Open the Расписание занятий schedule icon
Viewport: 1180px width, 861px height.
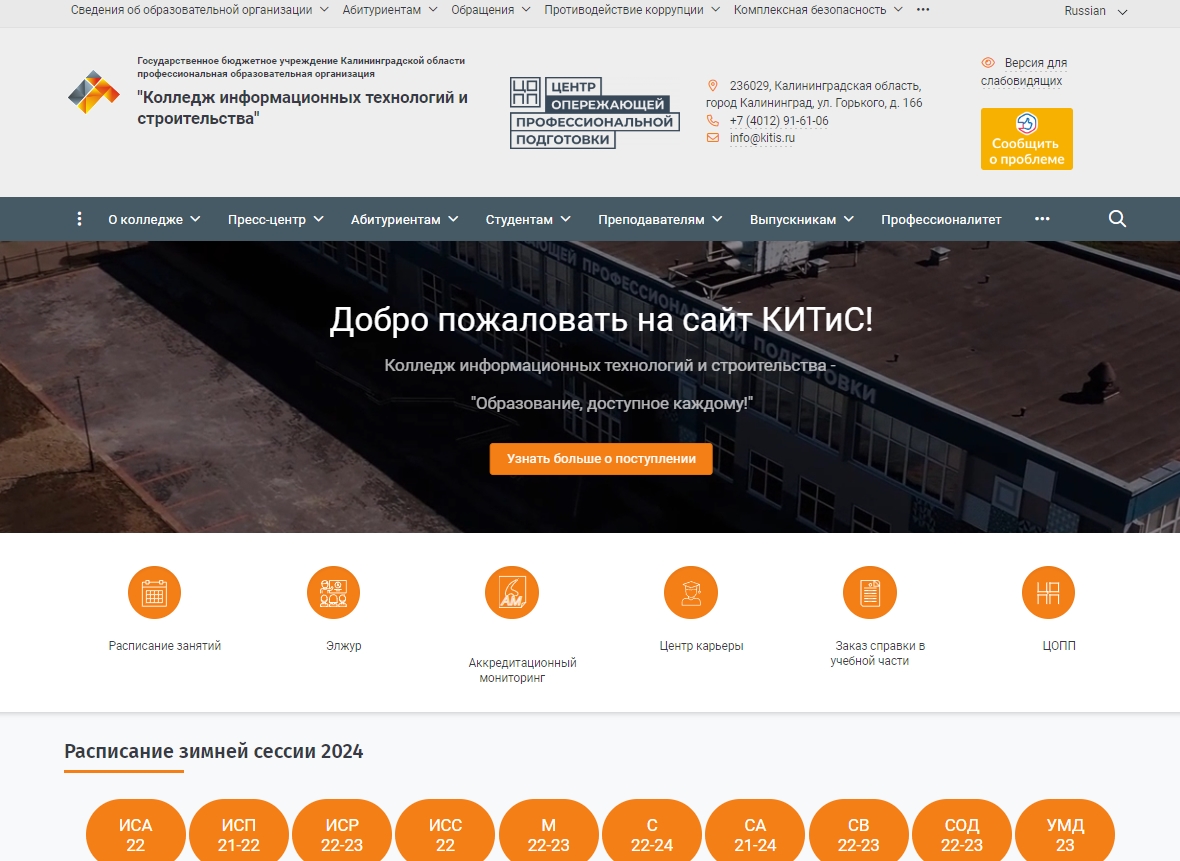(153, 592)
